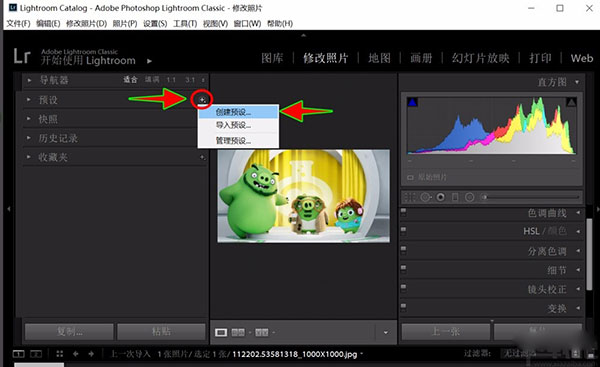600x367 pixels.
Task: Click the green pigs photo preview
Action: click(x=303, y=196)
